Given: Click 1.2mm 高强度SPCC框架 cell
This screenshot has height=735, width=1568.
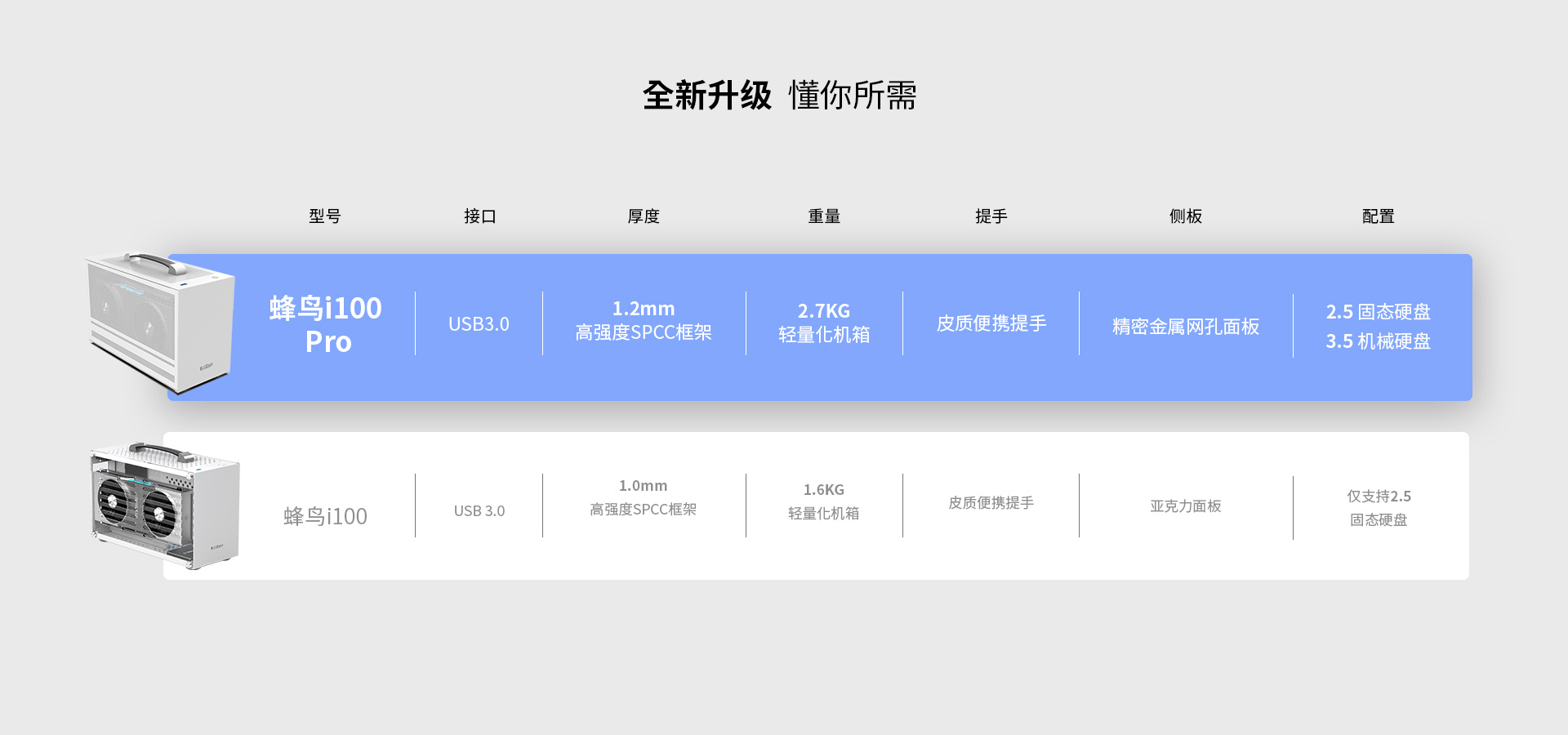Looking at the screenshot, I should click(644, 321).
